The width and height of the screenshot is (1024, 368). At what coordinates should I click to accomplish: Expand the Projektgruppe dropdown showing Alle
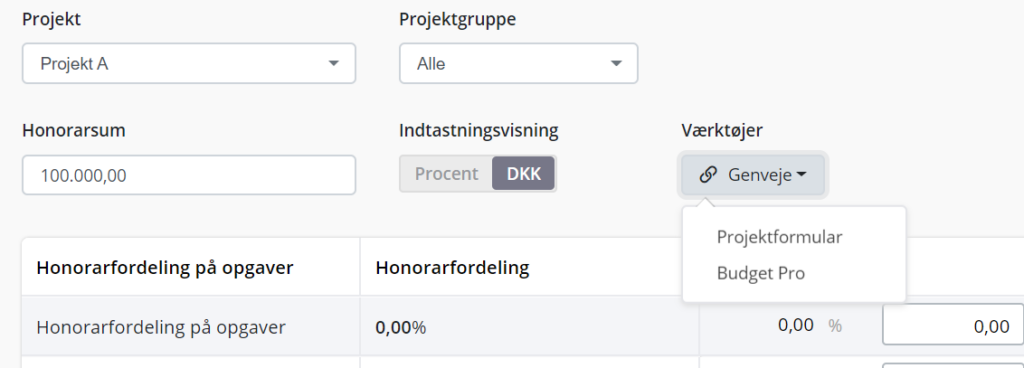[x=519, y=63]
